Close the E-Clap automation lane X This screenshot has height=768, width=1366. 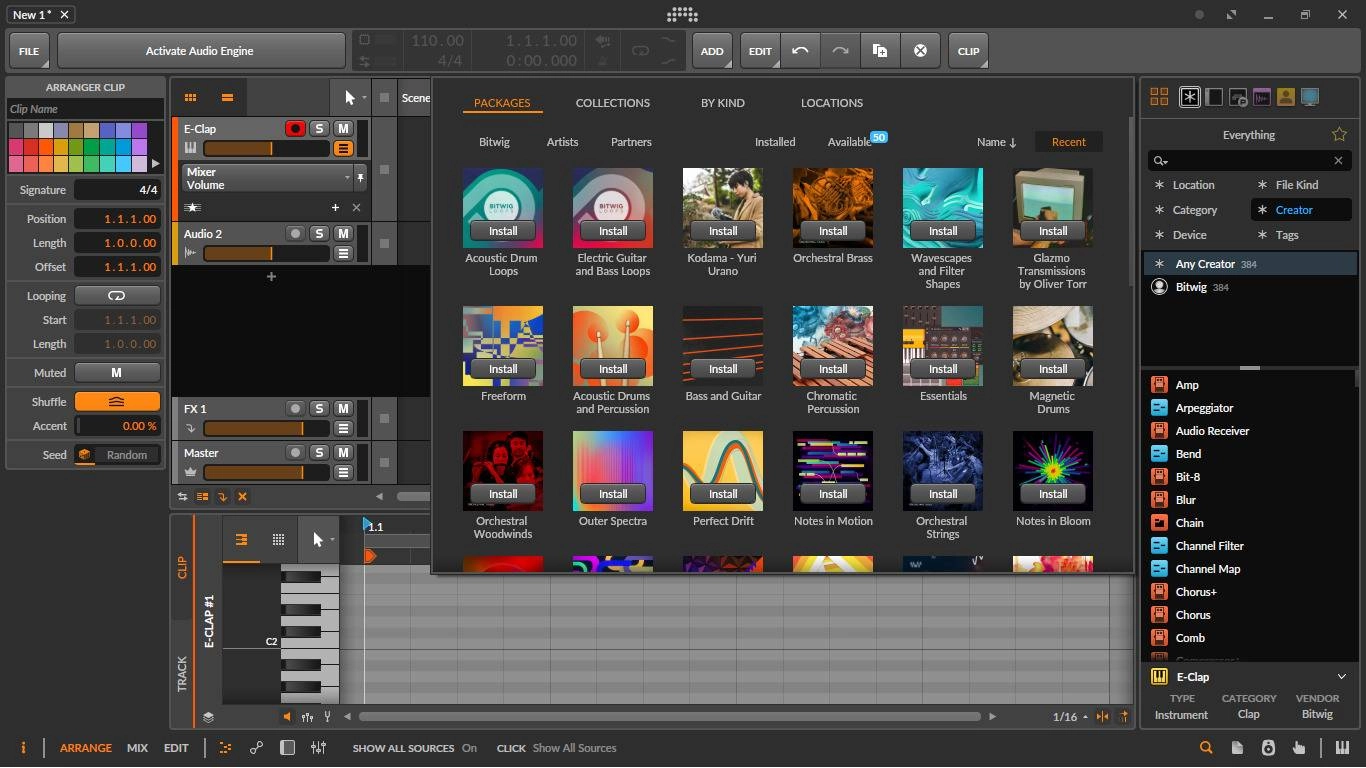[356, 207]
